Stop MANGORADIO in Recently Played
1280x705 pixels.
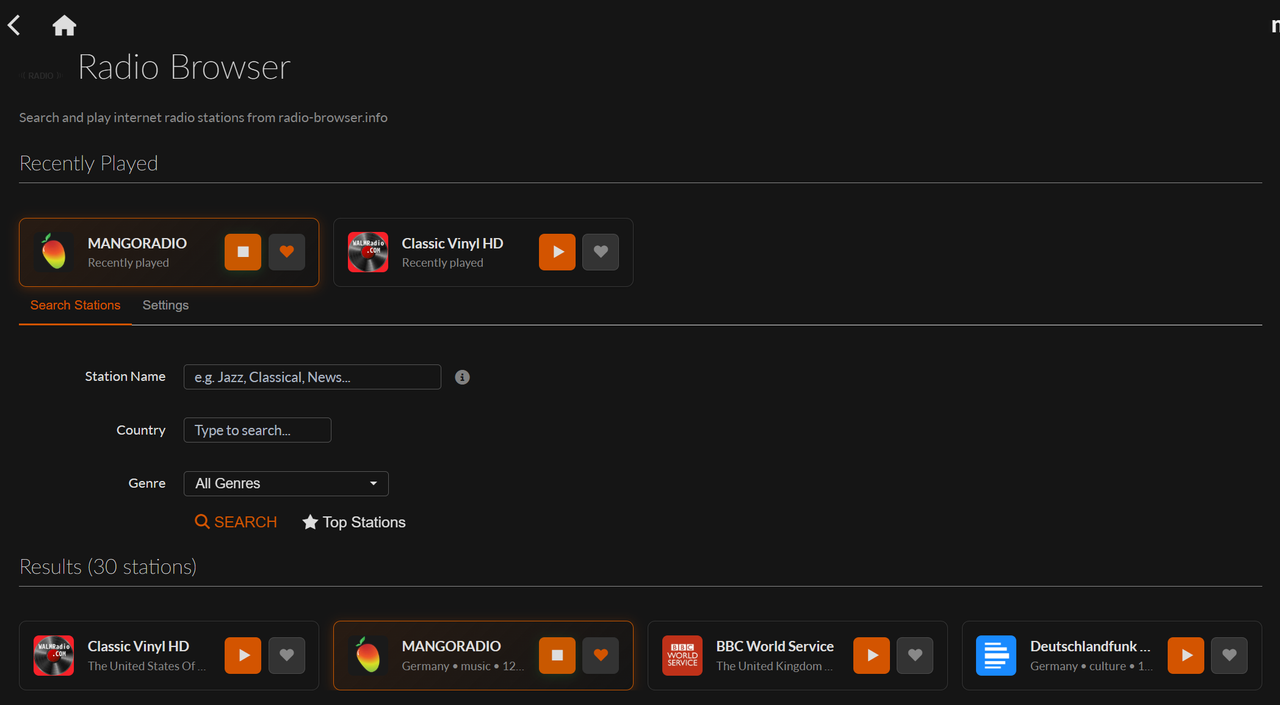(x=243, y=252)
